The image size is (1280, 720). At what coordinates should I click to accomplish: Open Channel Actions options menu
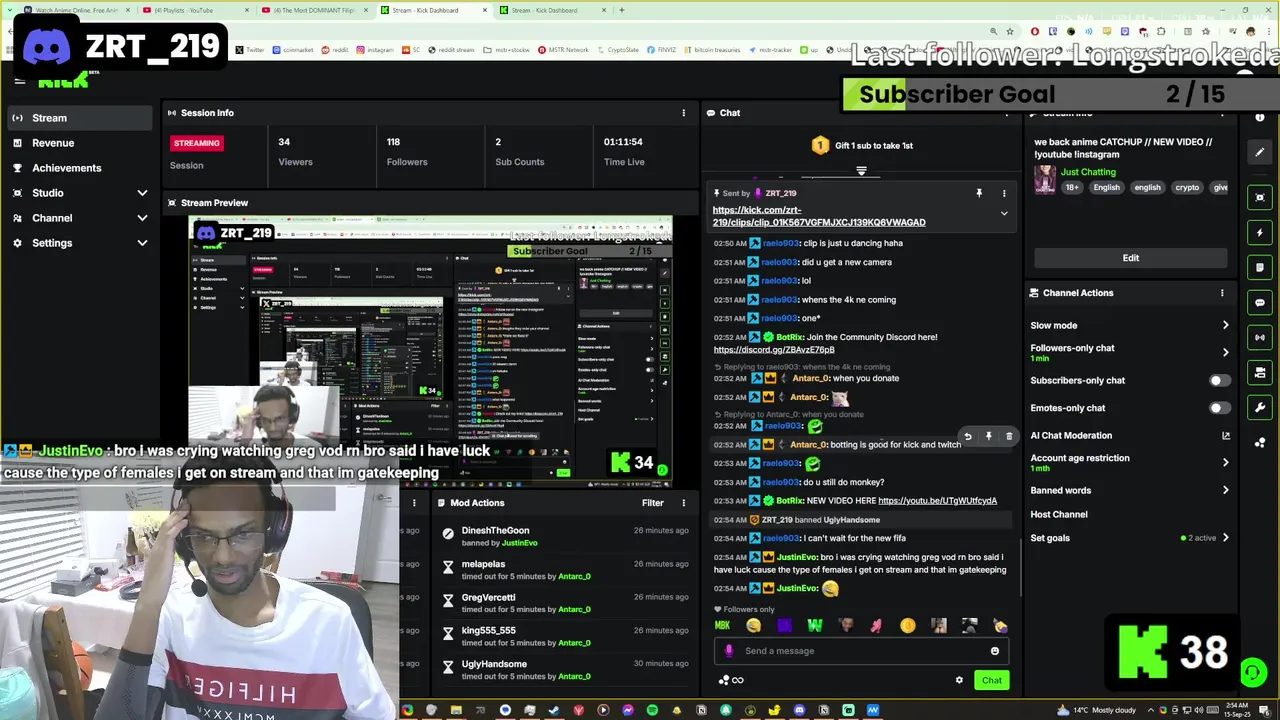point(1222,293)
